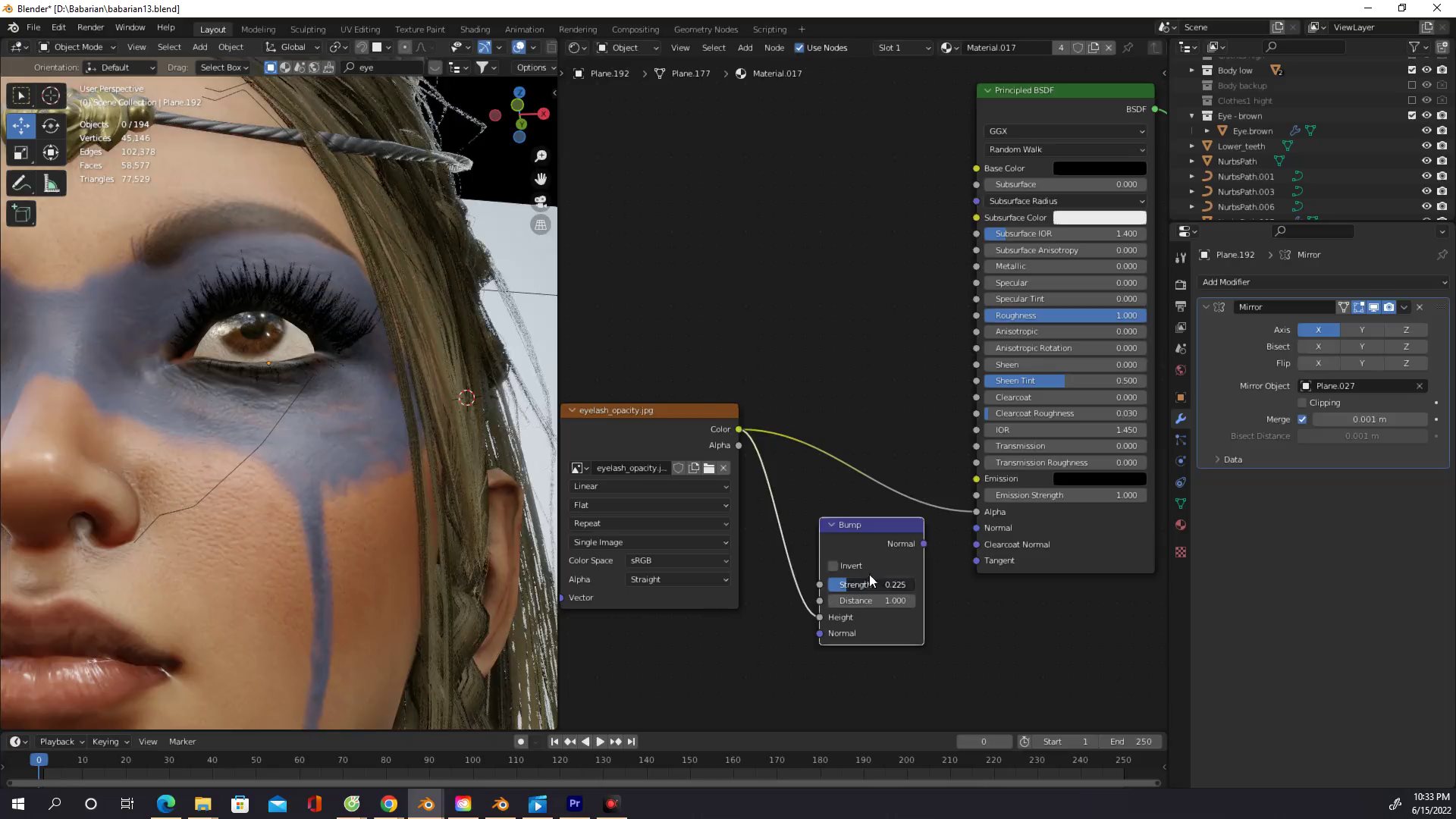Screen dimensions: 1456x819
Task: Activate the Move tool
Action: [x=21, y=125]
